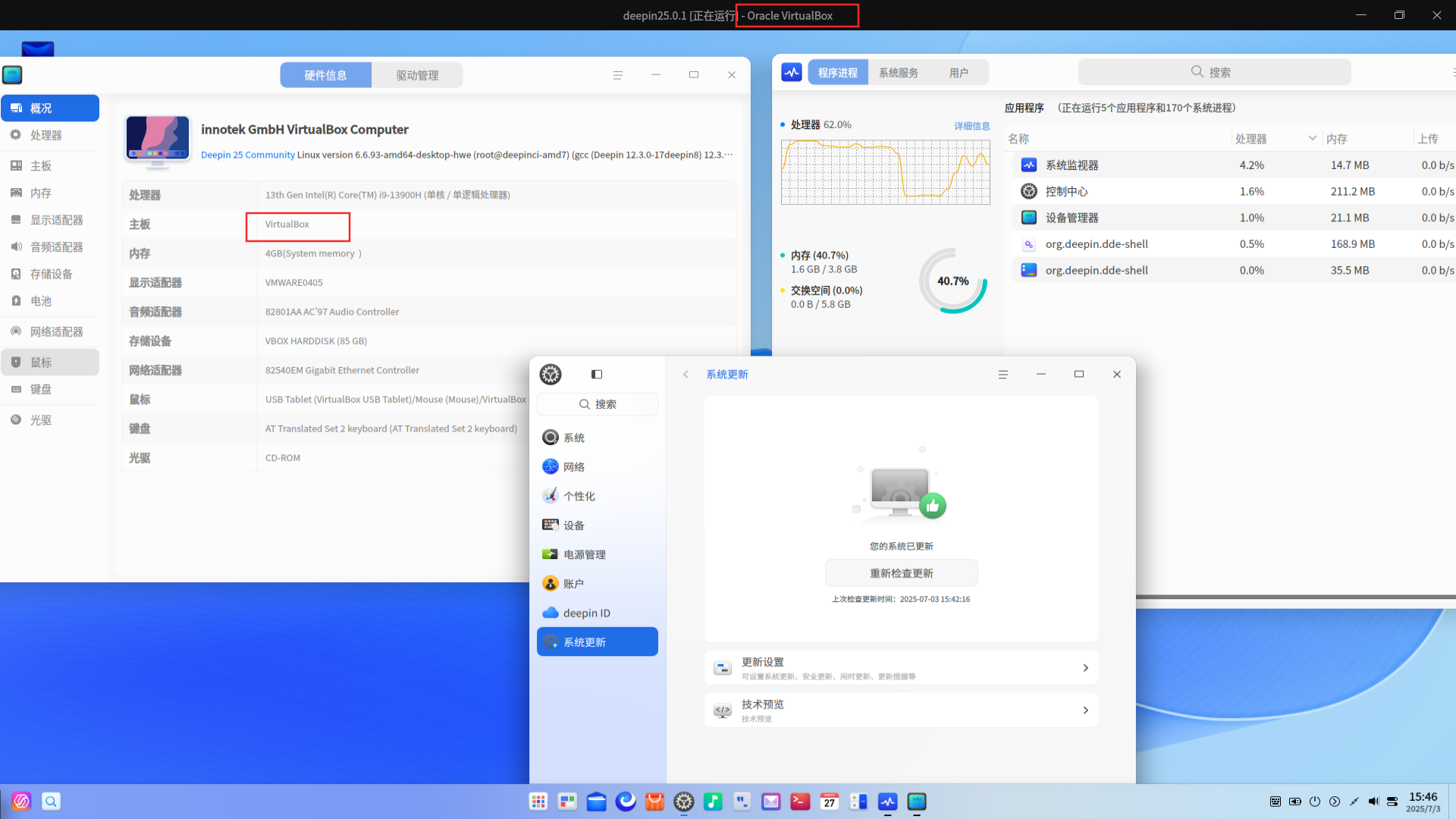Image resolution: width=1456 pixels, height=819 pixels.
Task: Expand the 更新设置 row
Action: (x=901, y=668)
